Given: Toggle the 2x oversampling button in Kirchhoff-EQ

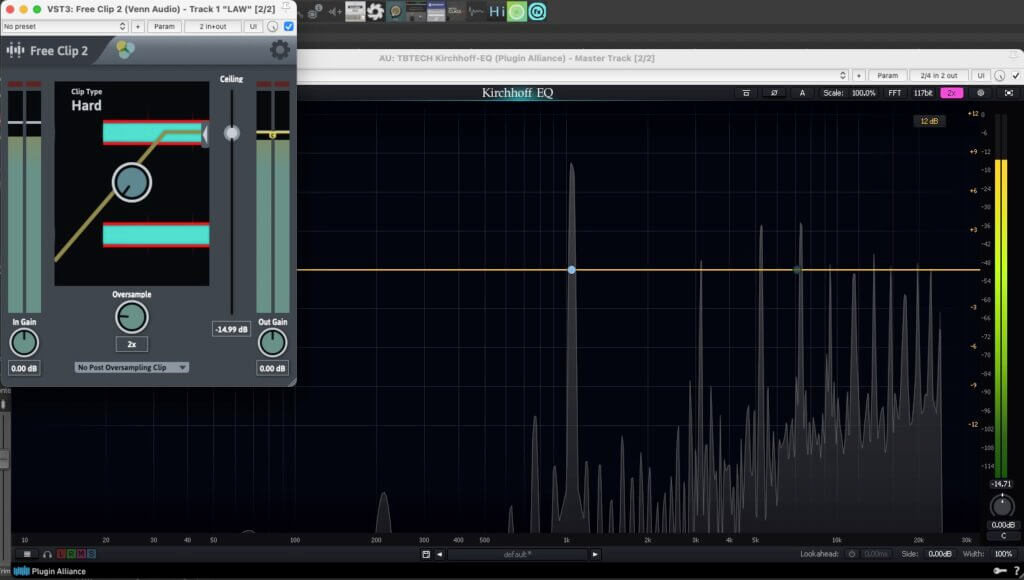Looking at the screenshot, I should point(951,93).
